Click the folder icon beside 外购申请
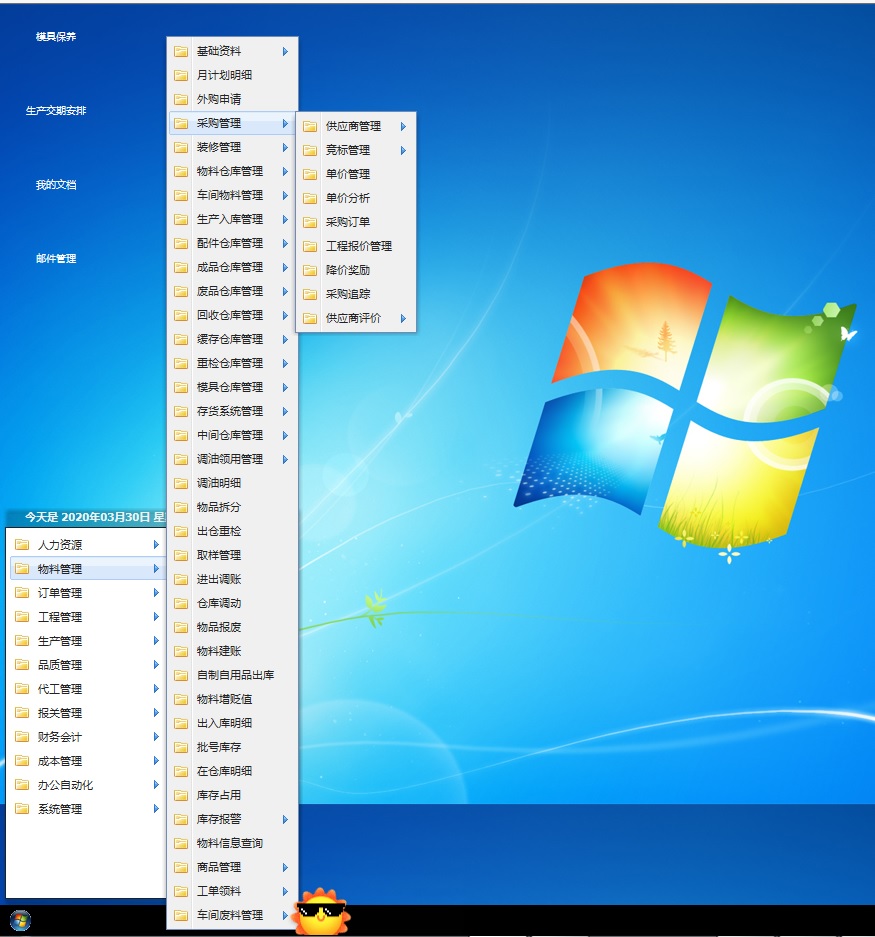Image resolution: width=875 pixels, height=937 pixels. coord(180,99)
